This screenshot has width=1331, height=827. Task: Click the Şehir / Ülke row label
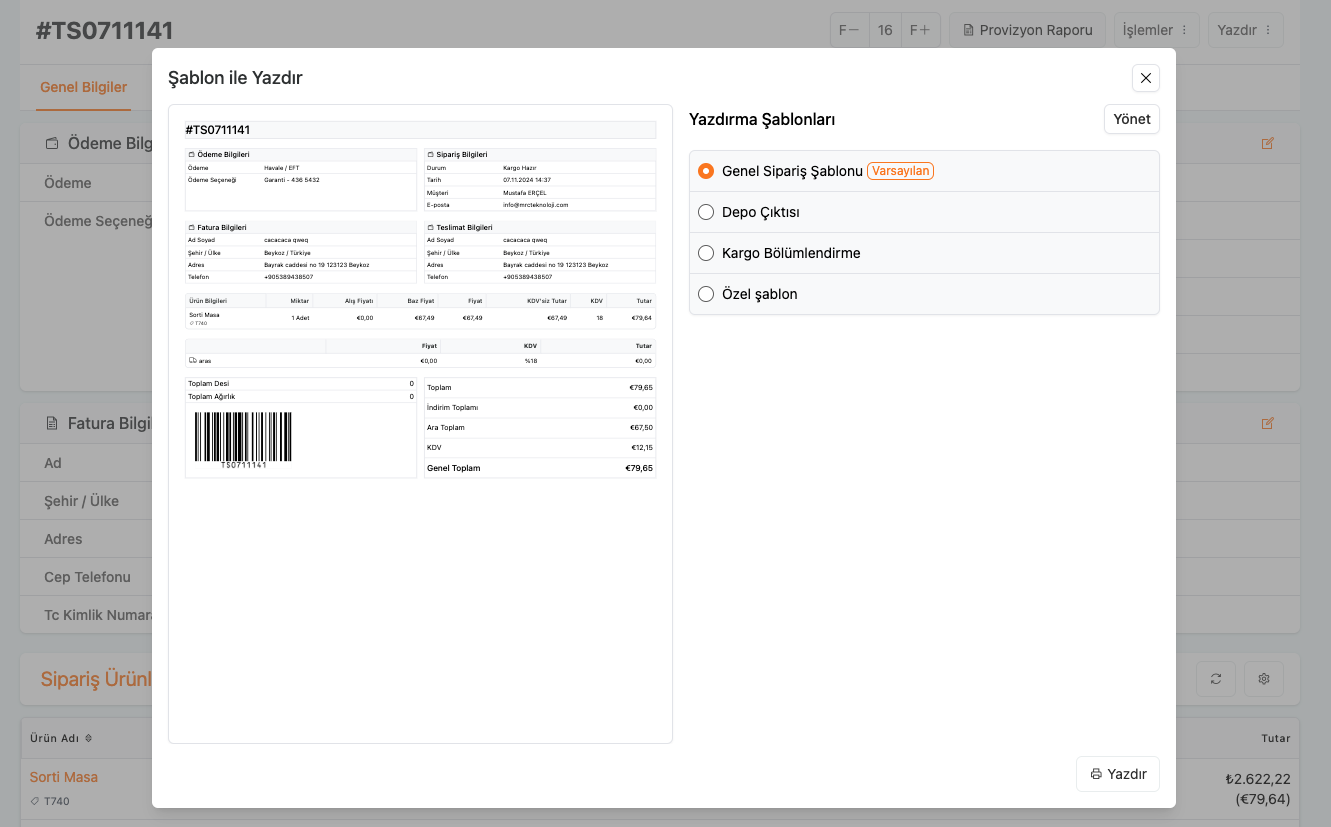click(x=82, y=500)
